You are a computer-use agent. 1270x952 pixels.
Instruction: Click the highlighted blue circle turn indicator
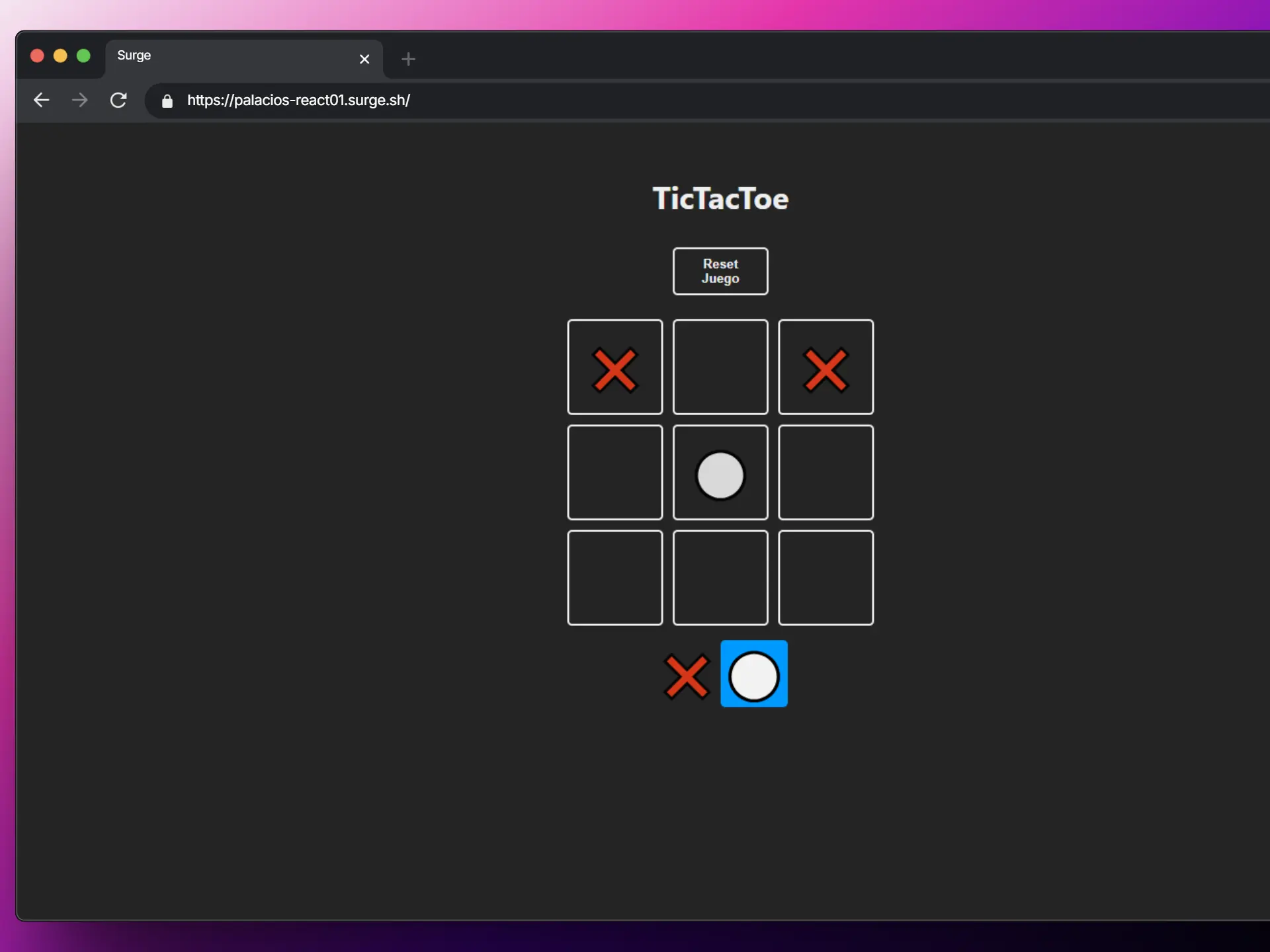tap(753, 674)
